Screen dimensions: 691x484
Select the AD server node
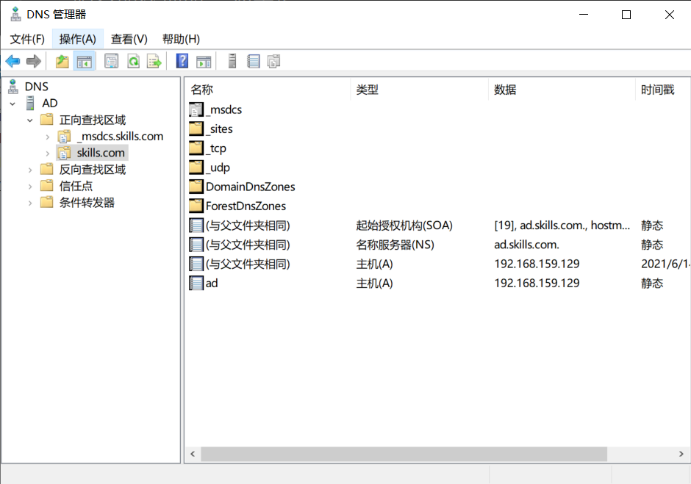coord(50,103)
